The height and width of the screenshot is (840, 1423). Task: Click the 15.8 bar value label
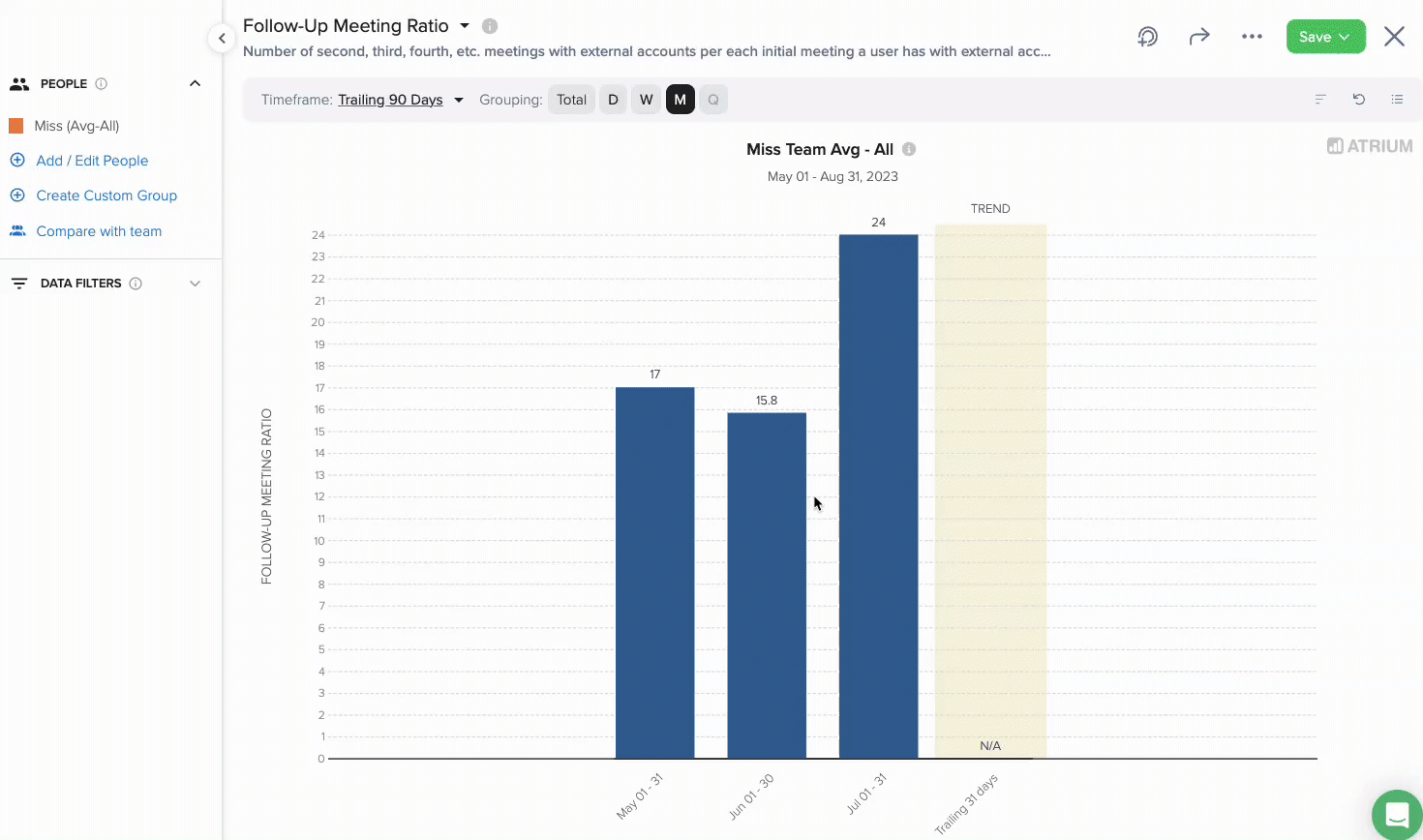click(767, 401)
